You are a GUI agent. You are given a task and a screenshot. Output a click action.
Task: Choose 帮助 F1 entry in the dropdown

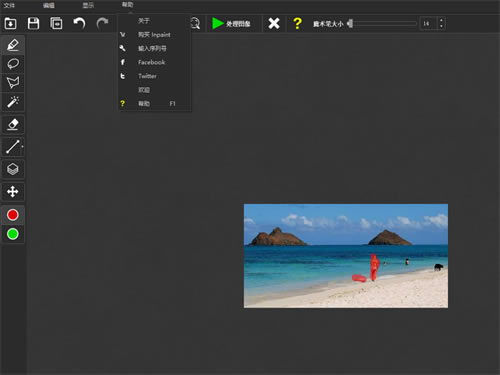pos(155,104)
